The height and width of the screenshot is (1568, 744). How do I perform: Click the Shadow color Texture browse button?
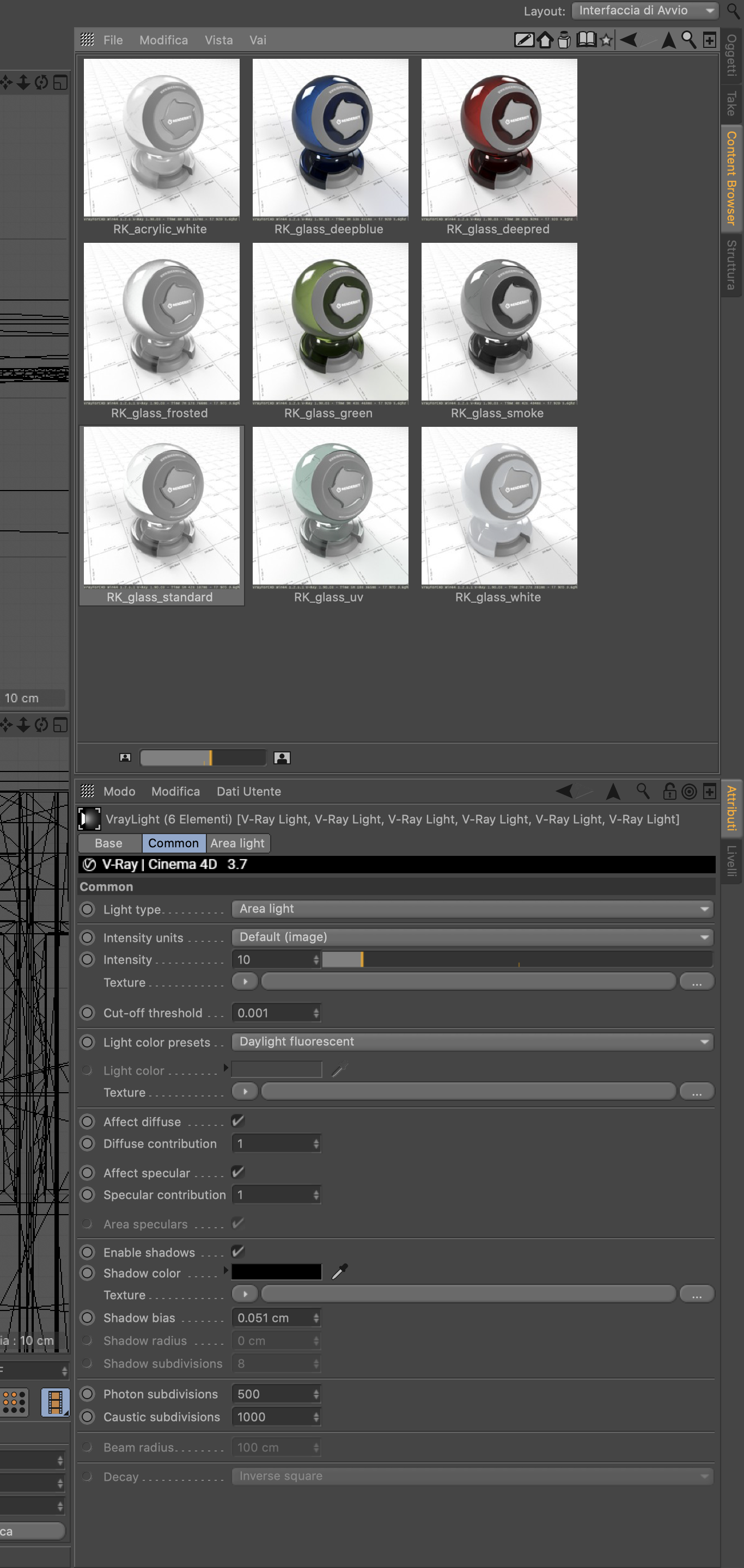tap(697, 1294)
